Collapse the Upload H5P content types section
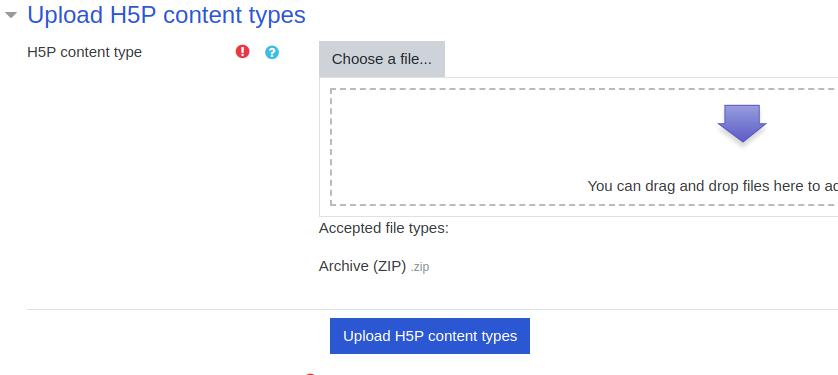This screenshot has height=375, width=838. (x=11, y=15)
